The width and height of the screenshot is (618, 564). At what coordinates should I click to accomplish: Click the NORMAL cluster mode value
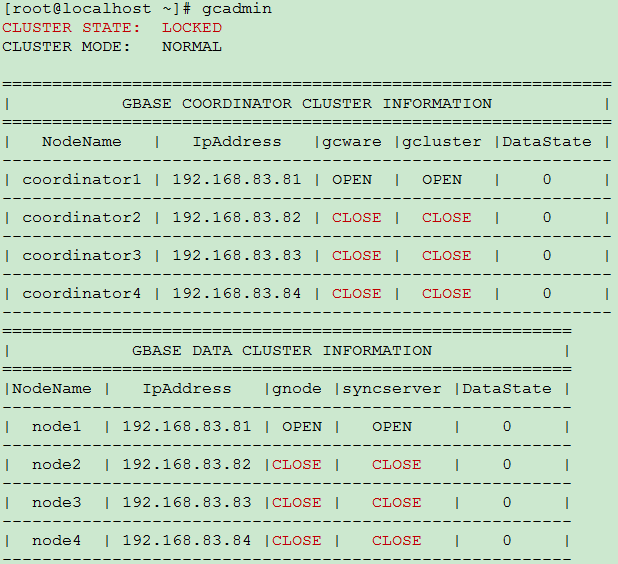pos(192,47)
